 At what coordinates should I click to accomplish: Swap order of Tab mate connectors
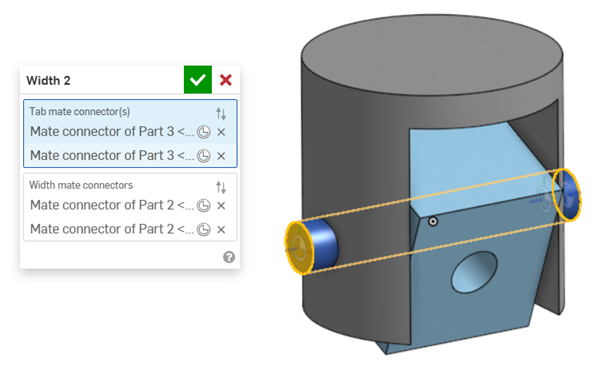[221, 113]
